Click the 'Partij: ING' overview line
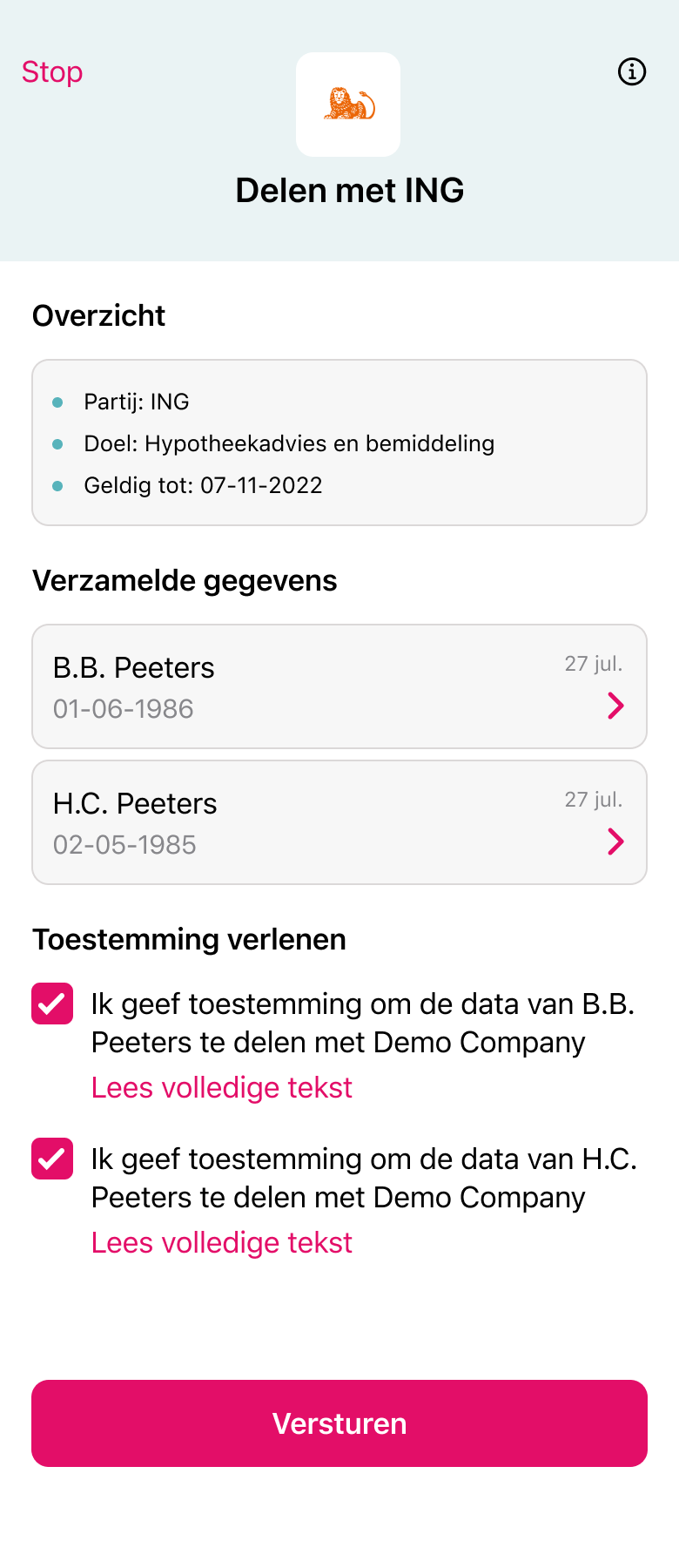Screen dimensions: 679x1568 click(137, 402)
